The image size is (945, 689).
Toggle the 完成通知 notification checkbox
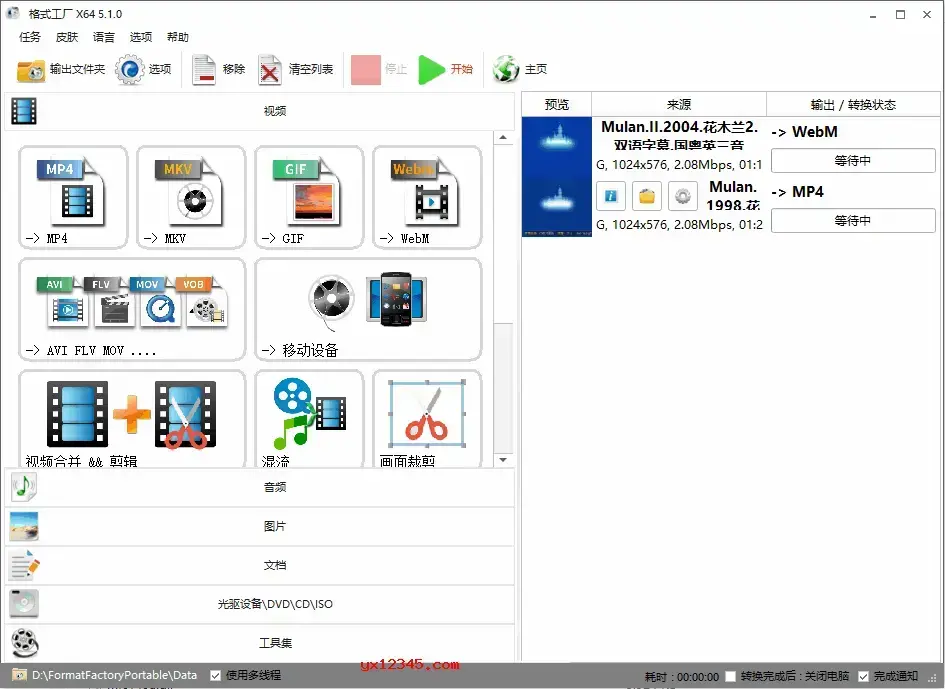click(864, 676)
